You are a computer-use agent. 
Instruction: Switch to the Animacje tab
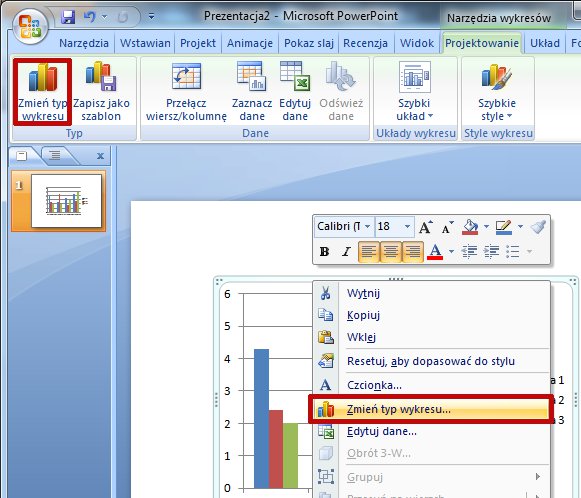[249, 43]
